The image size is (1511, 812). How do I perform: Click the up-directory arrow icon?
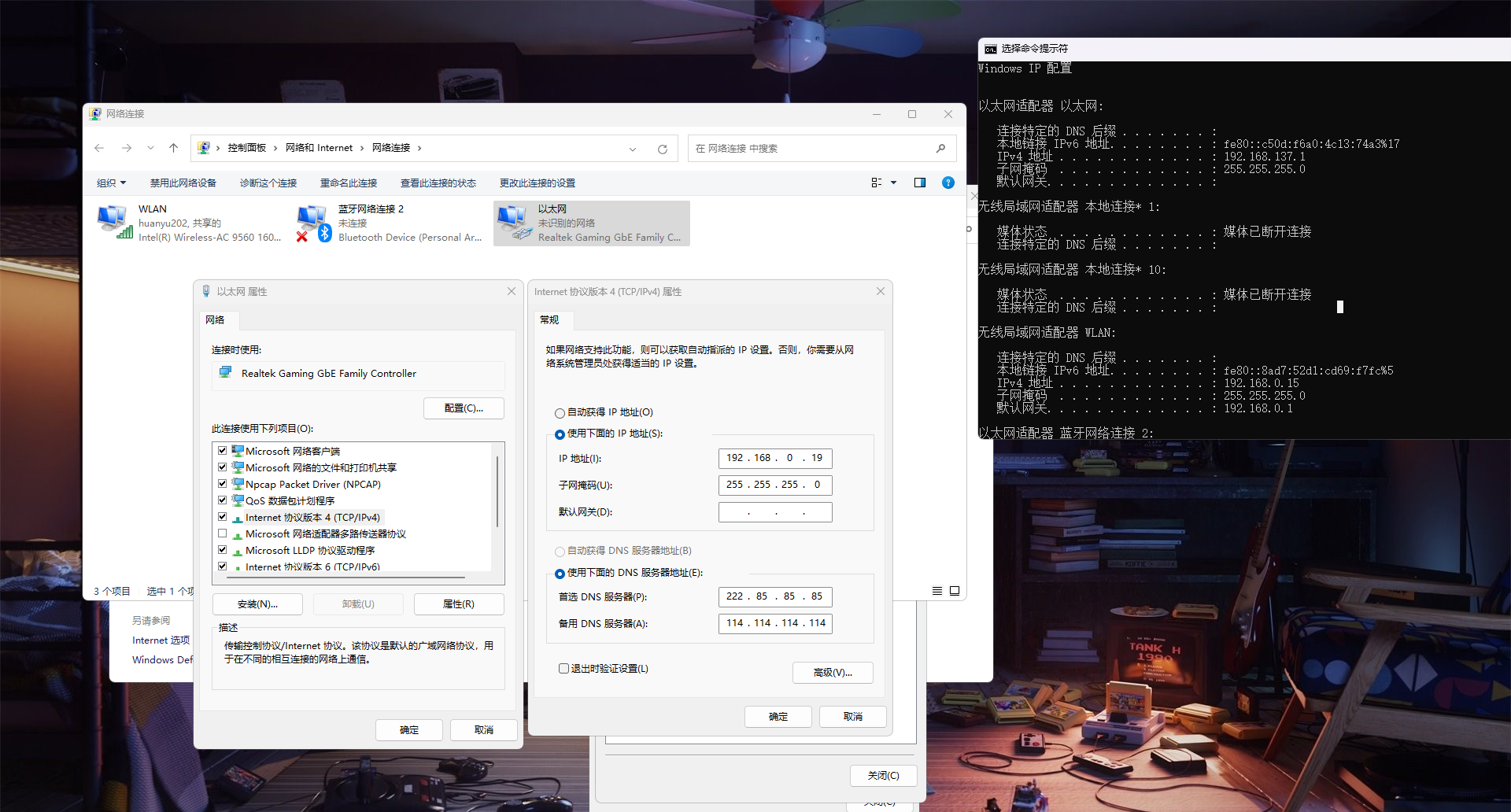pyautogui.click(x=174, y=148)
